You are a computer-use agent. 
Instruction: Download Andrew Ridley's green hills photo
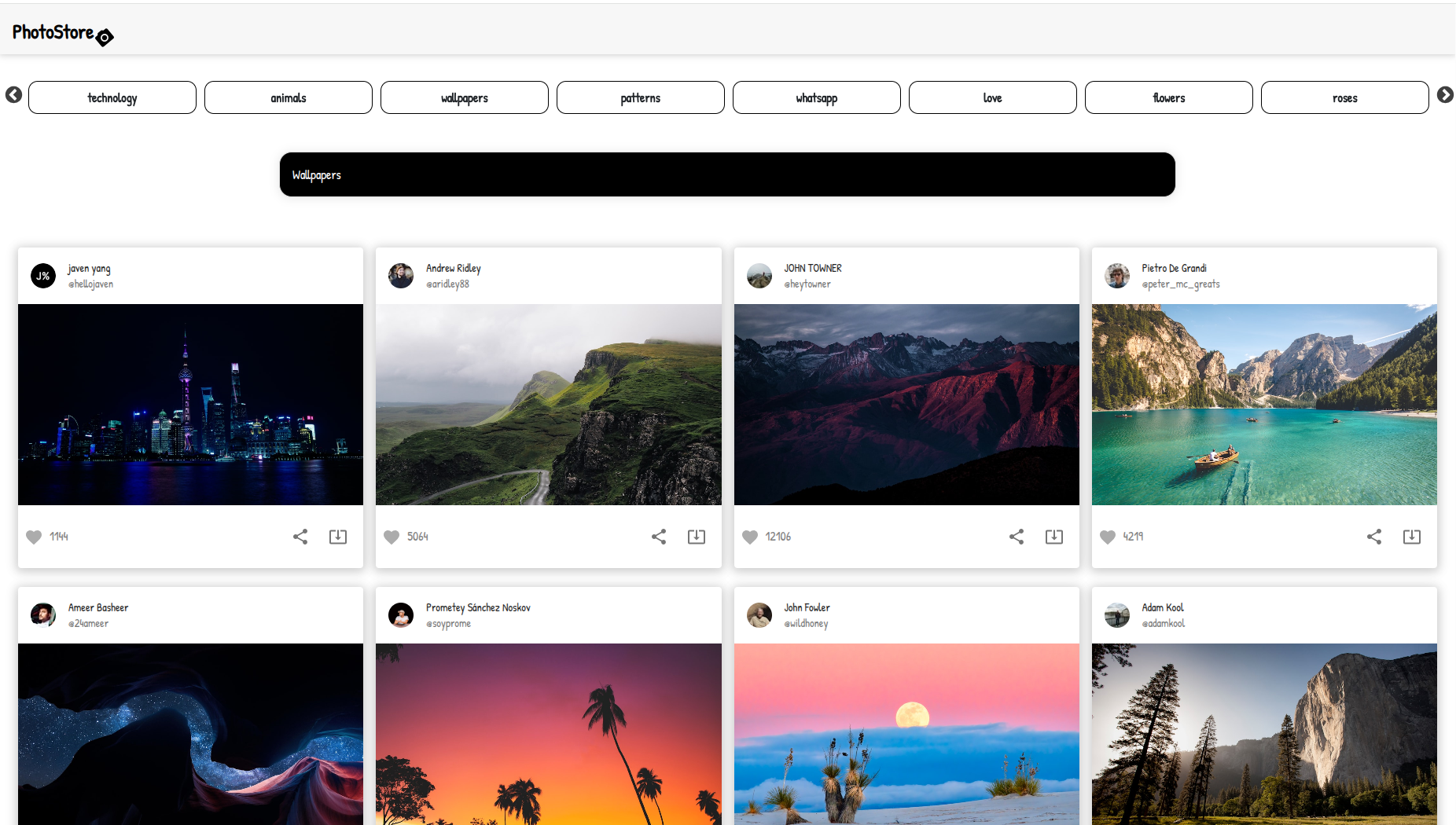pyautogui.click(x=697, y=537)
